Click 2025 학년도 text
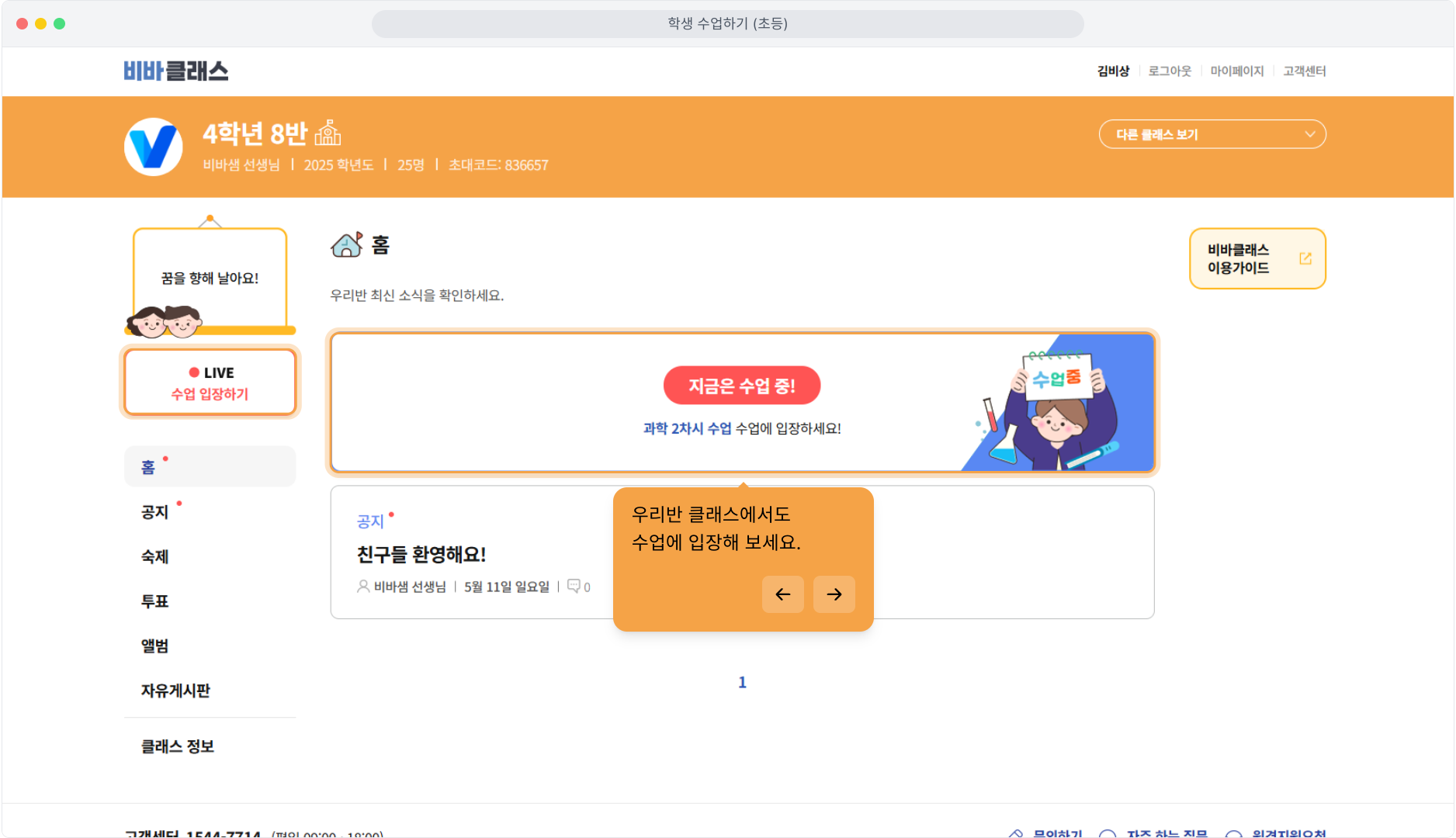 click(338, 165)
